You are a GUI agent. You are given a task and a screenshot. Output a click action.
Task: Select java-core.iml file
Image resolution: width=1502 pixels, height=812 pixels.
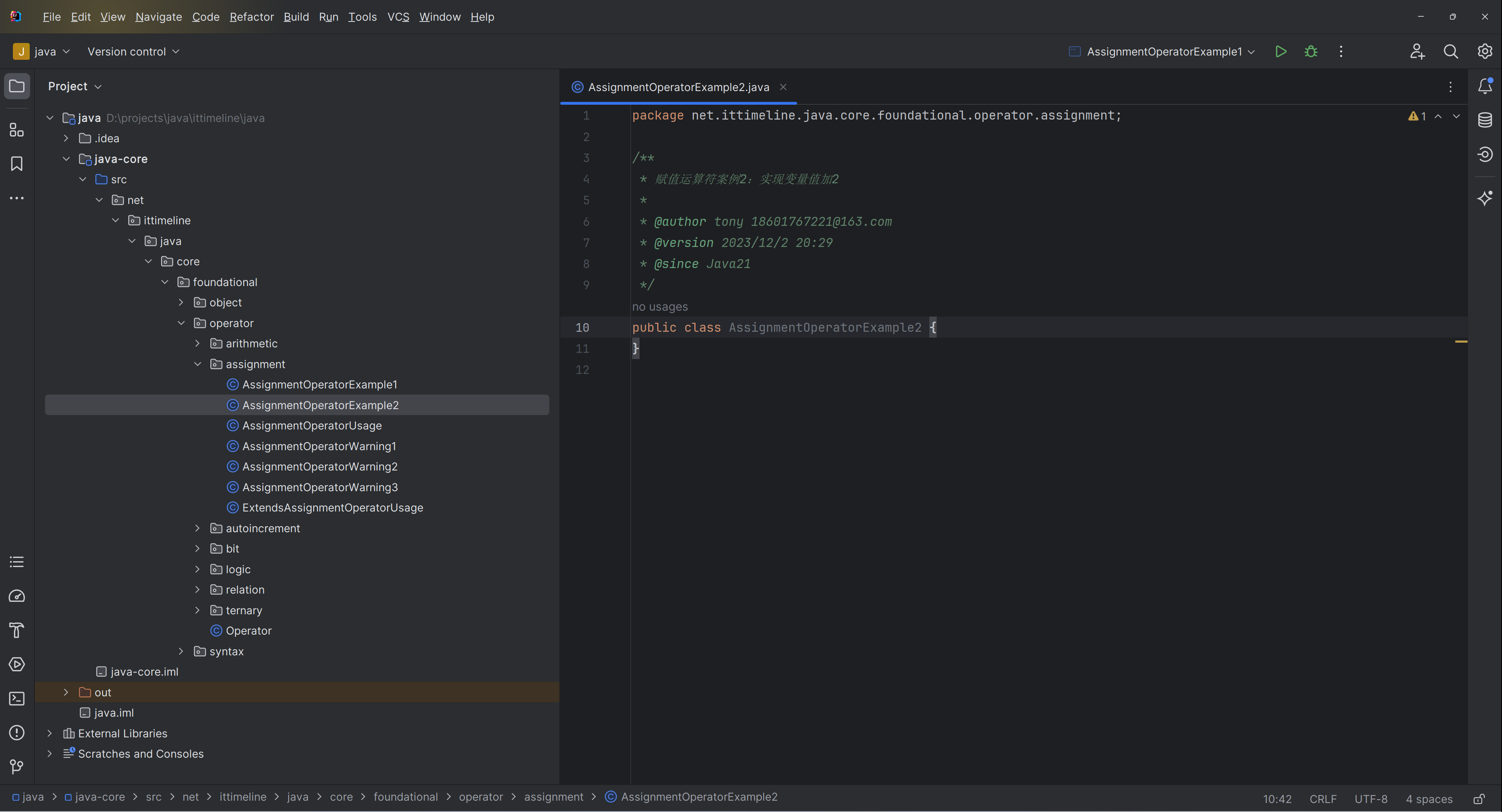point(144,672)
